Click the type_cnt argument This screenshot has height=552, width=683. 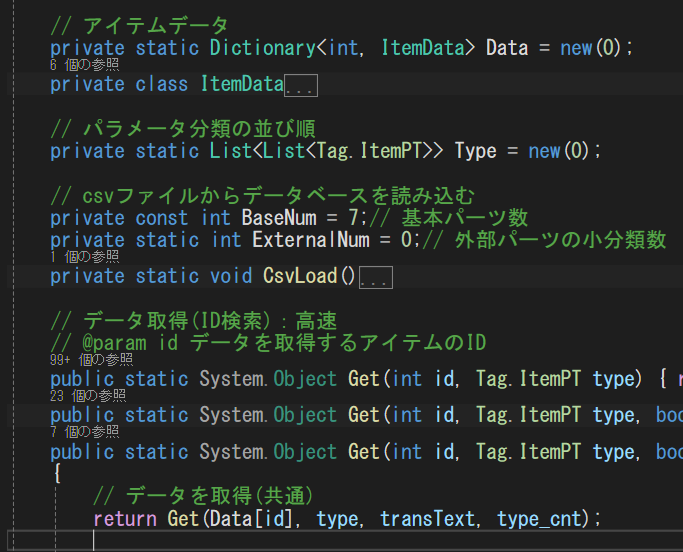[539, 519]
